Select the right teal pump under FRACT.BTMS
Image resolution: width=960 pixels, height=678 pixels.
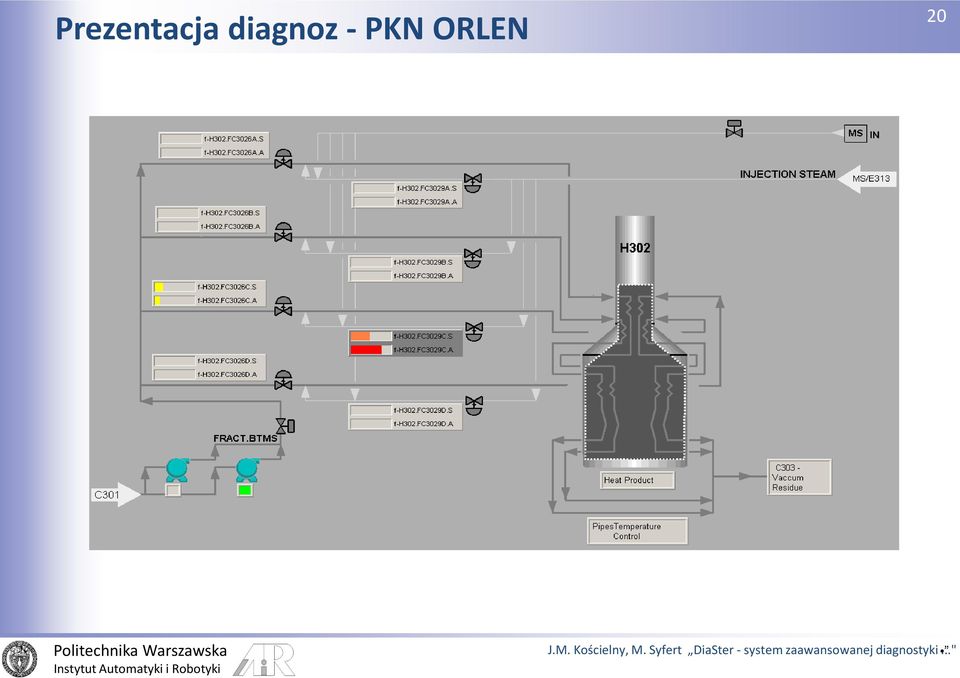(x=247, y=470)
